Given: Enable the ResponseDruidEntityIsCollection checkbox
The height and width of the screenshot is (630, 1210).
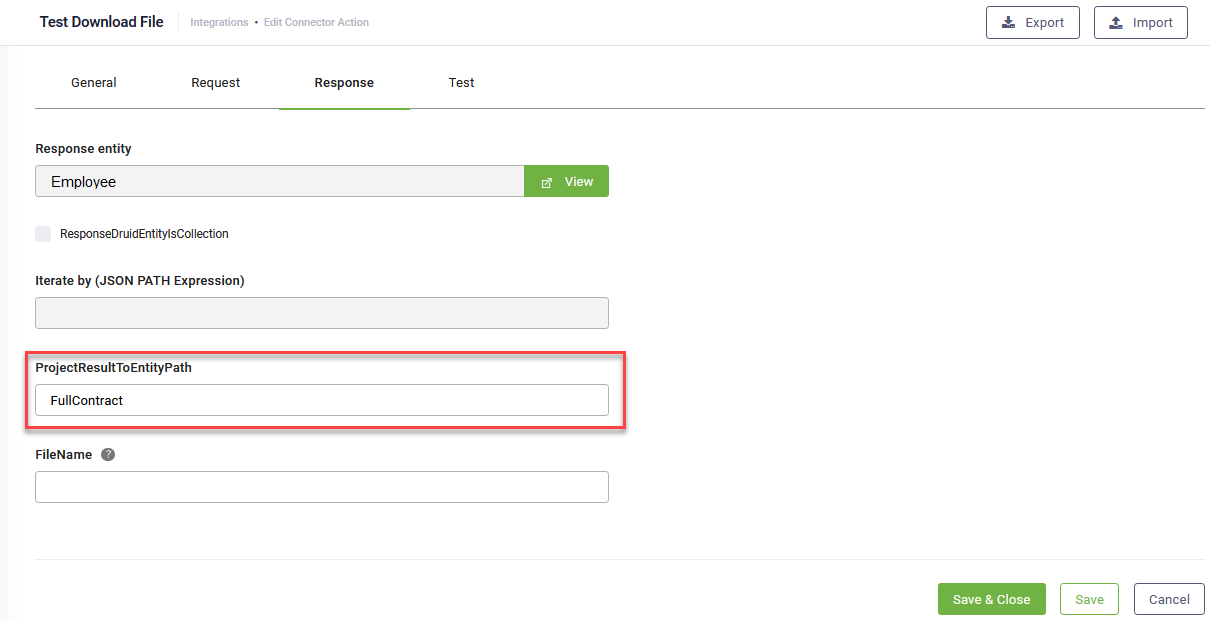Looking at the screenshot, I should [x=43, y=233].
